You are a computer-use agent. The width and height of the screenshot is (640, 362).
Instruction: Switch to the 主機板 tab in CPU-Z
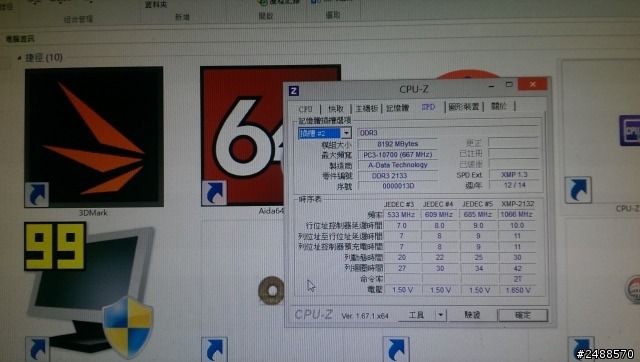tap(366, 108)
